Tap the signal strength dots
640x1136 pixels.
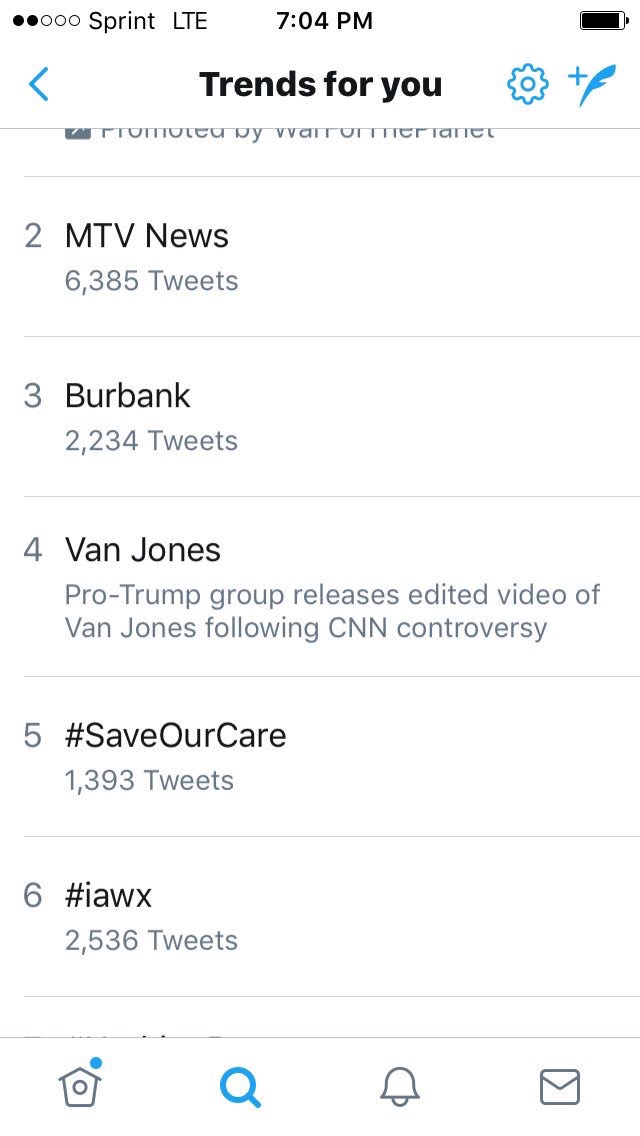pyautogui.click(x=45, y=21)
